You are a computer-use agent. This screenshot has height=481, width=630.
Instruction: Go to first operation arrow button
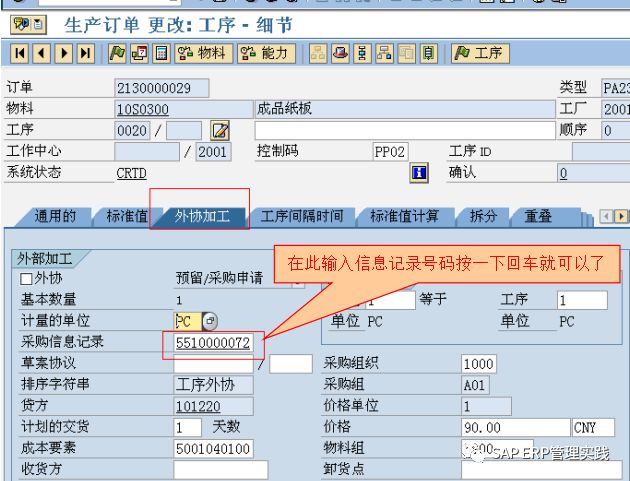(20, 53)
